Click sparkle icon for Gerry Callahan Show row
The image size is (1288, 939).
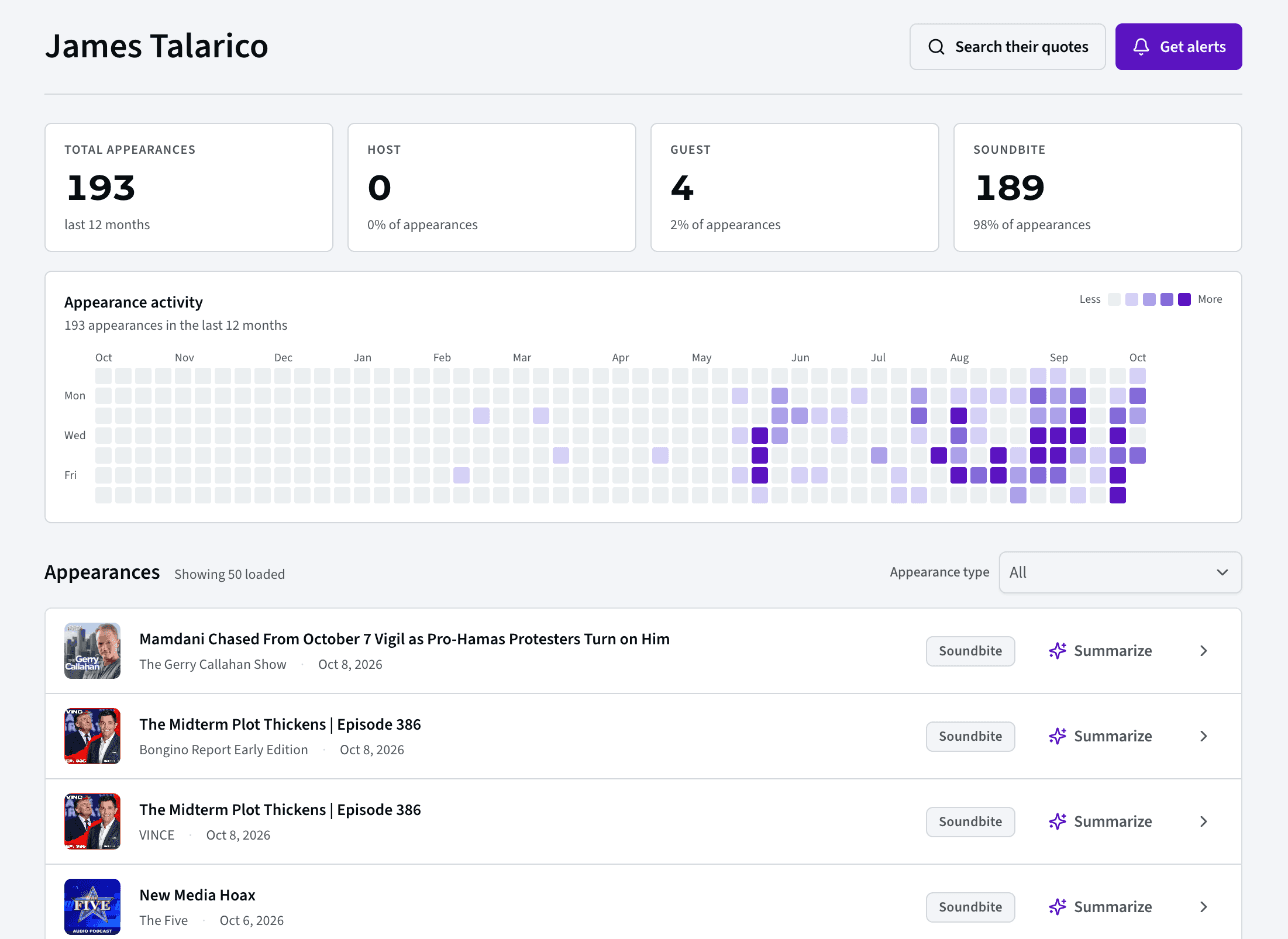(1058, 651)
